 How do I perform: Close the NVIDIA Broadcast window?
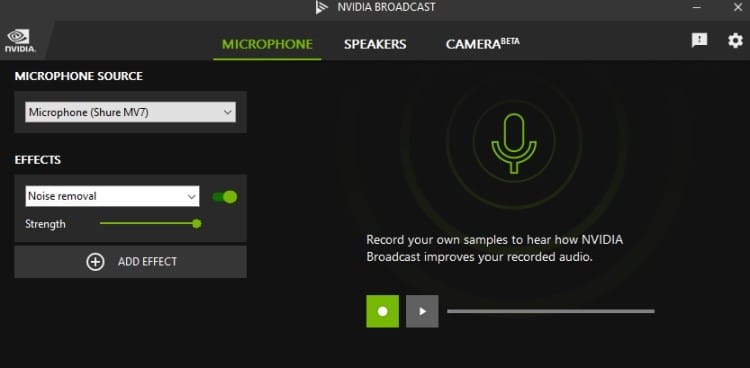click(738, 7)
